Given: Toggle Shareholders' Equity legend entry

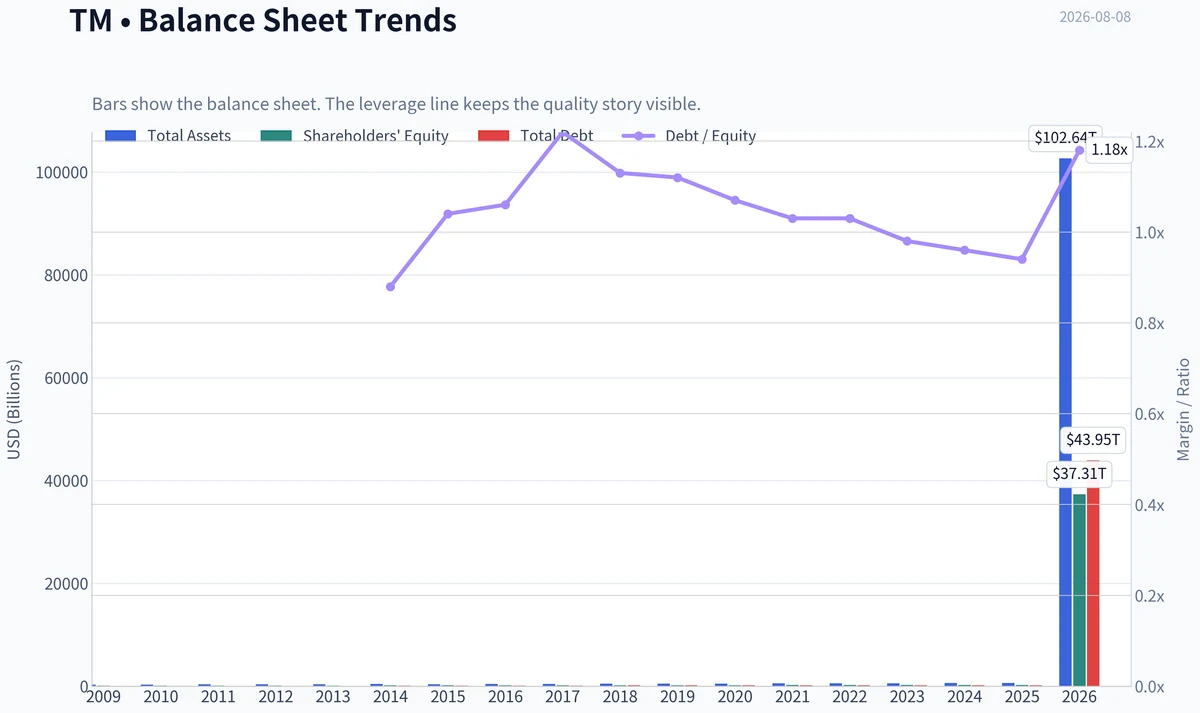Looking at the screenshot, I should point(355,136).
